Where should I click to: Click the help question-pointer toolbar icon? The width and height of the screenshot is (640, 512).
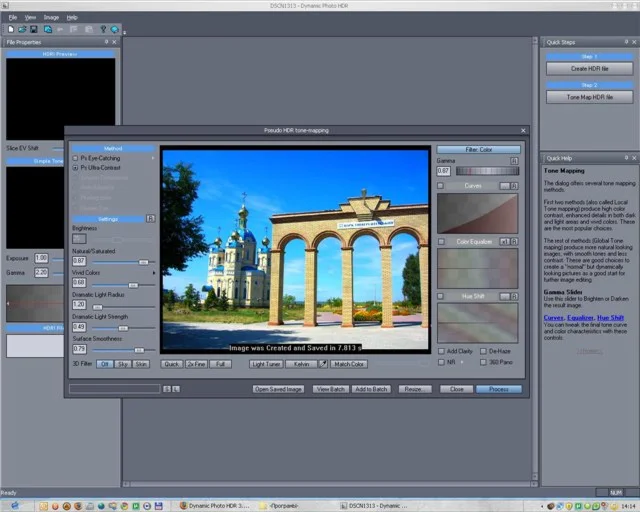tap(103, 29)
